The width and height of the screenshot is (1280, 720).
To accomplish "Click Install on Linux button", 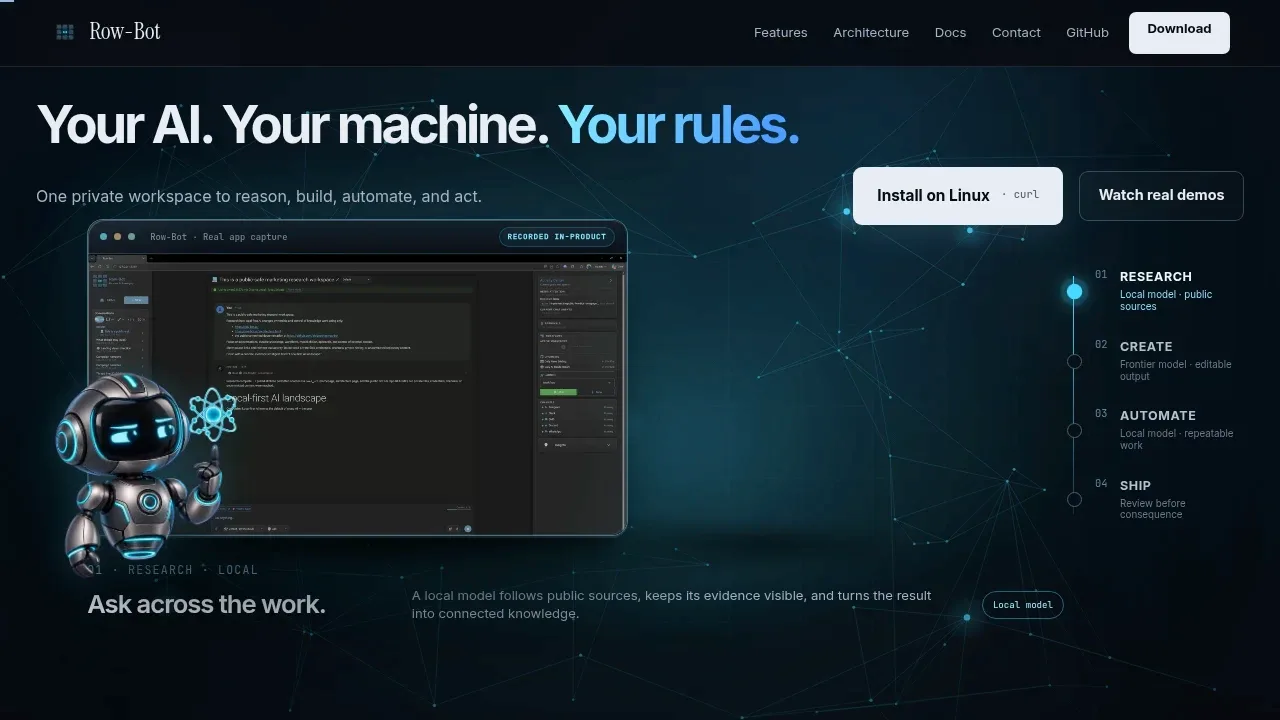I will [957, 196].
